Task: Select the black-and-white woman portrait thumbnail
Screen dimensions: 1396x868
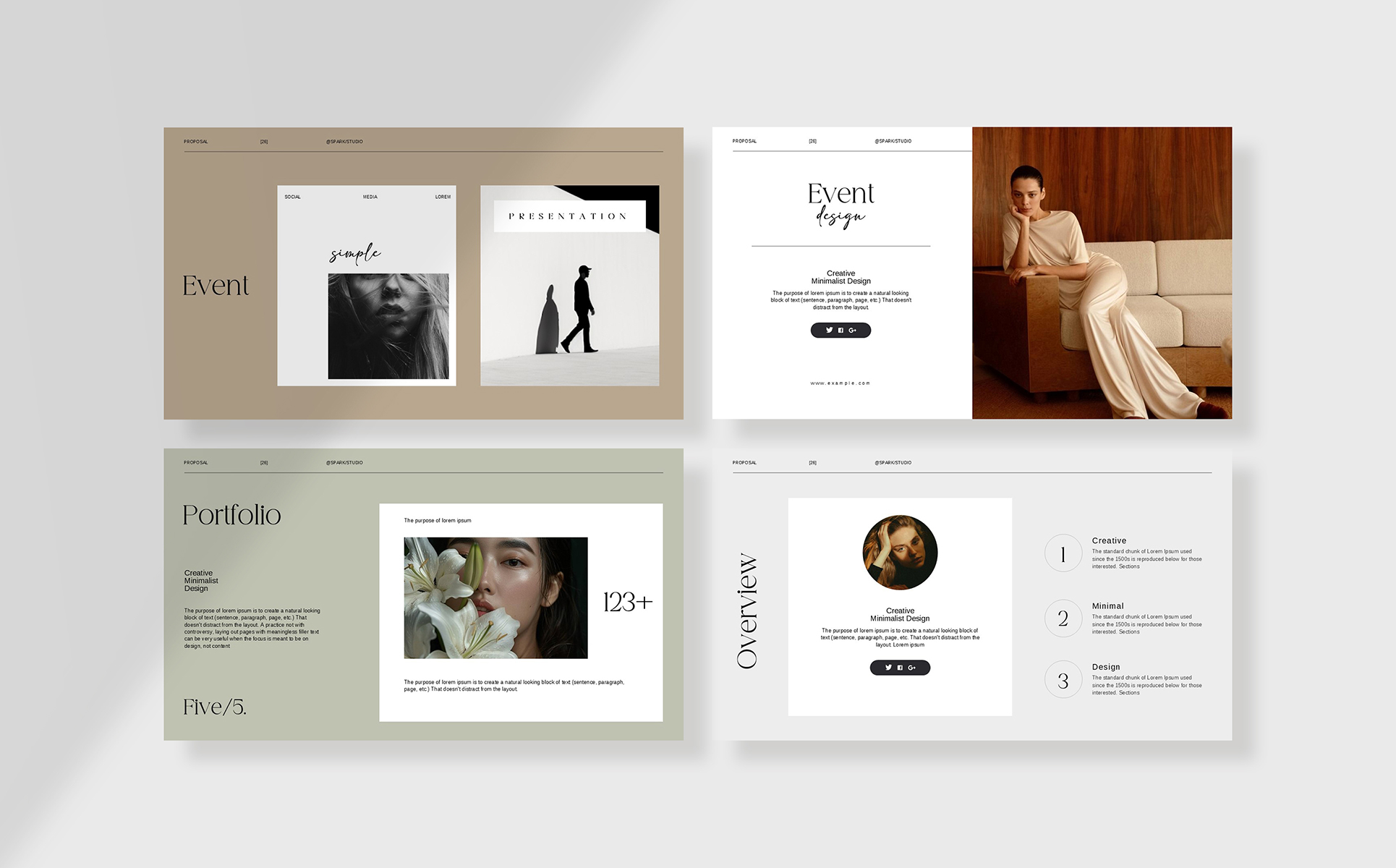Action: coord(388,326)
